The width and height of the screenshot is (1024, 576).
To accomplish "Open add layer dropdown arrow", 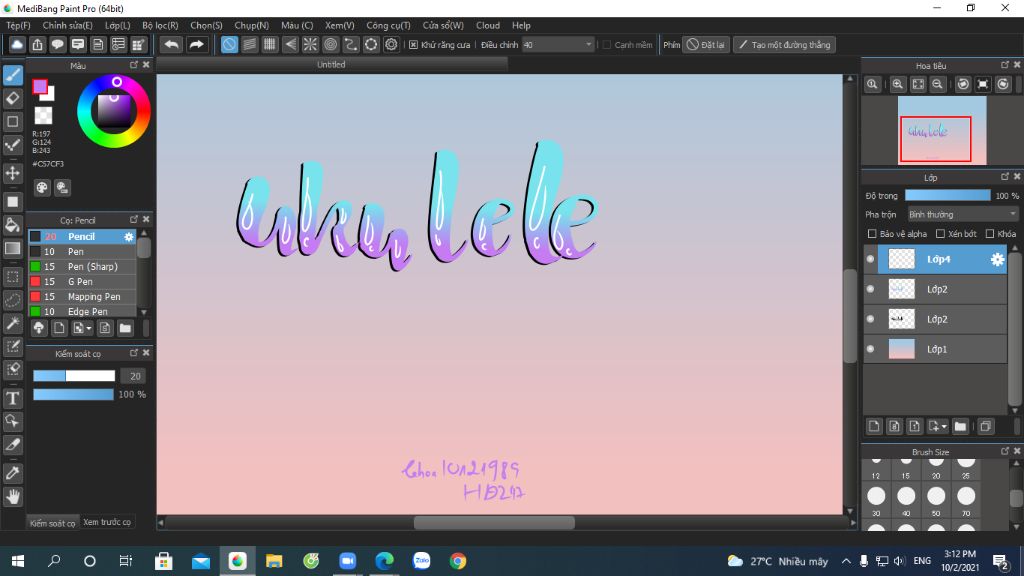I will (x=944, y=427).
